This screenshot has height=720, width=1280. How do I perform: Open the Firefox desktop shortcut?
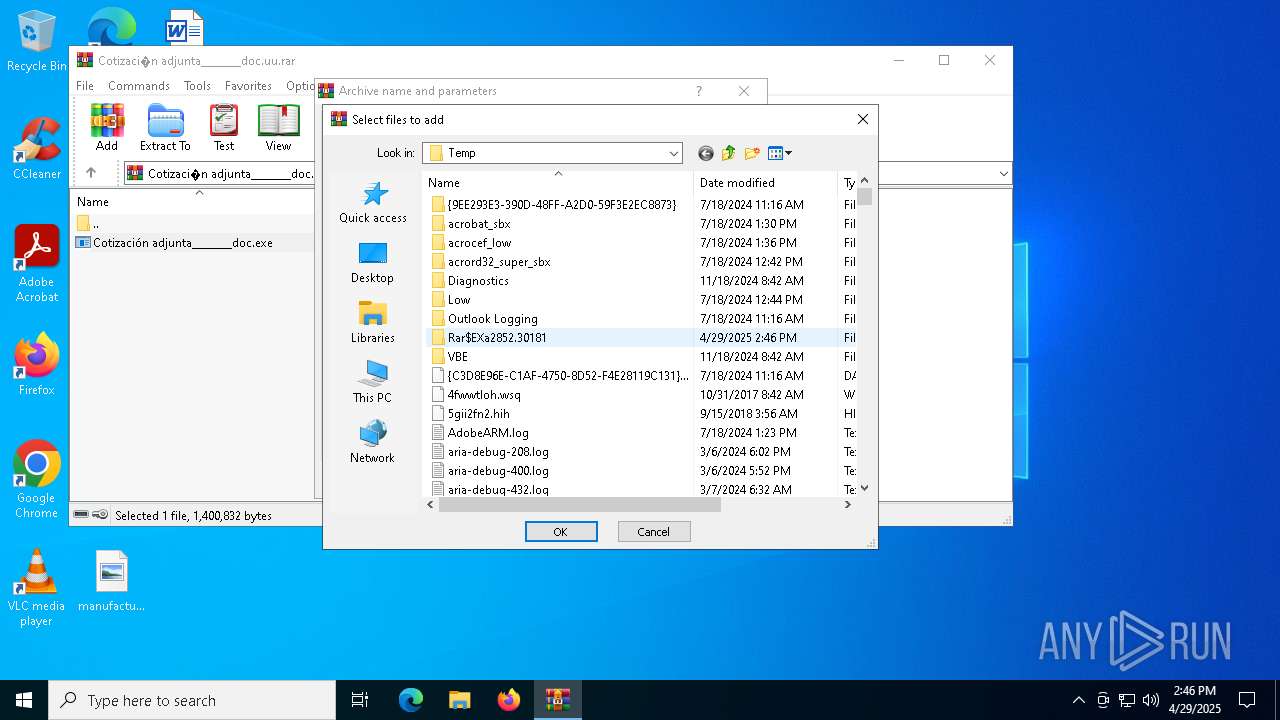37,364
